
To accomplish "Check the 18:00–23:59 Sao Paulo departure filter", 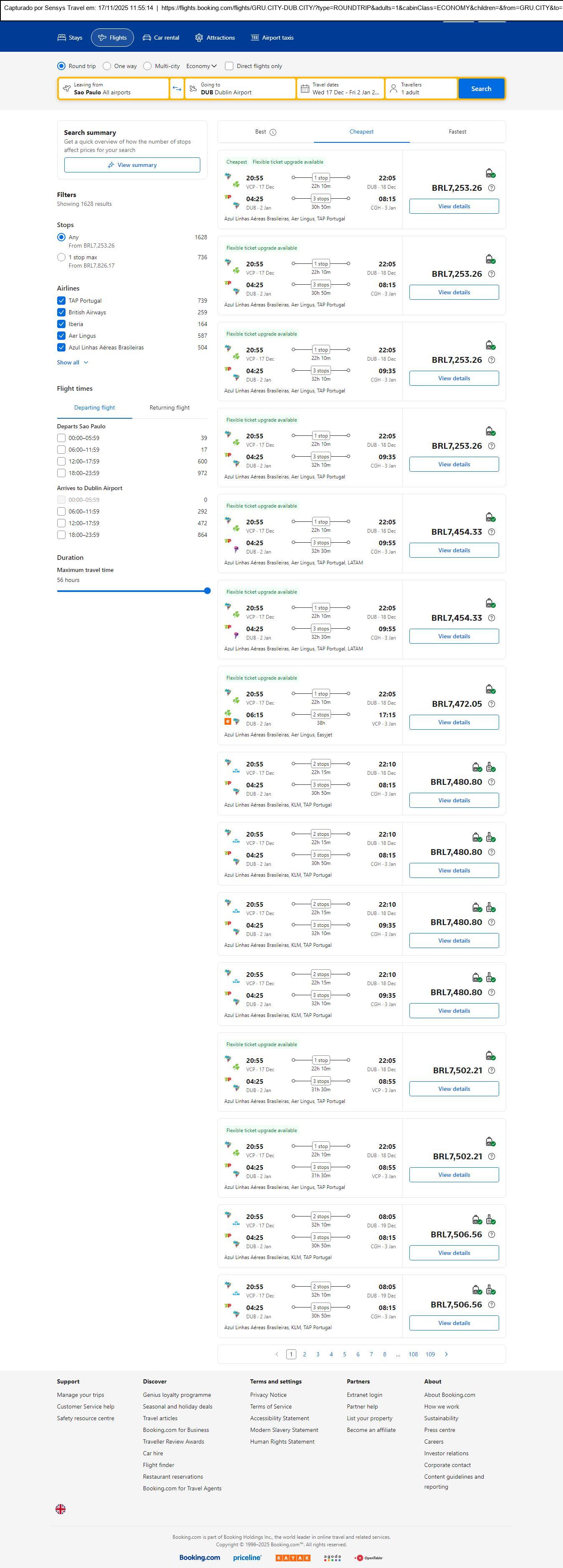I will tap(61, 473).
